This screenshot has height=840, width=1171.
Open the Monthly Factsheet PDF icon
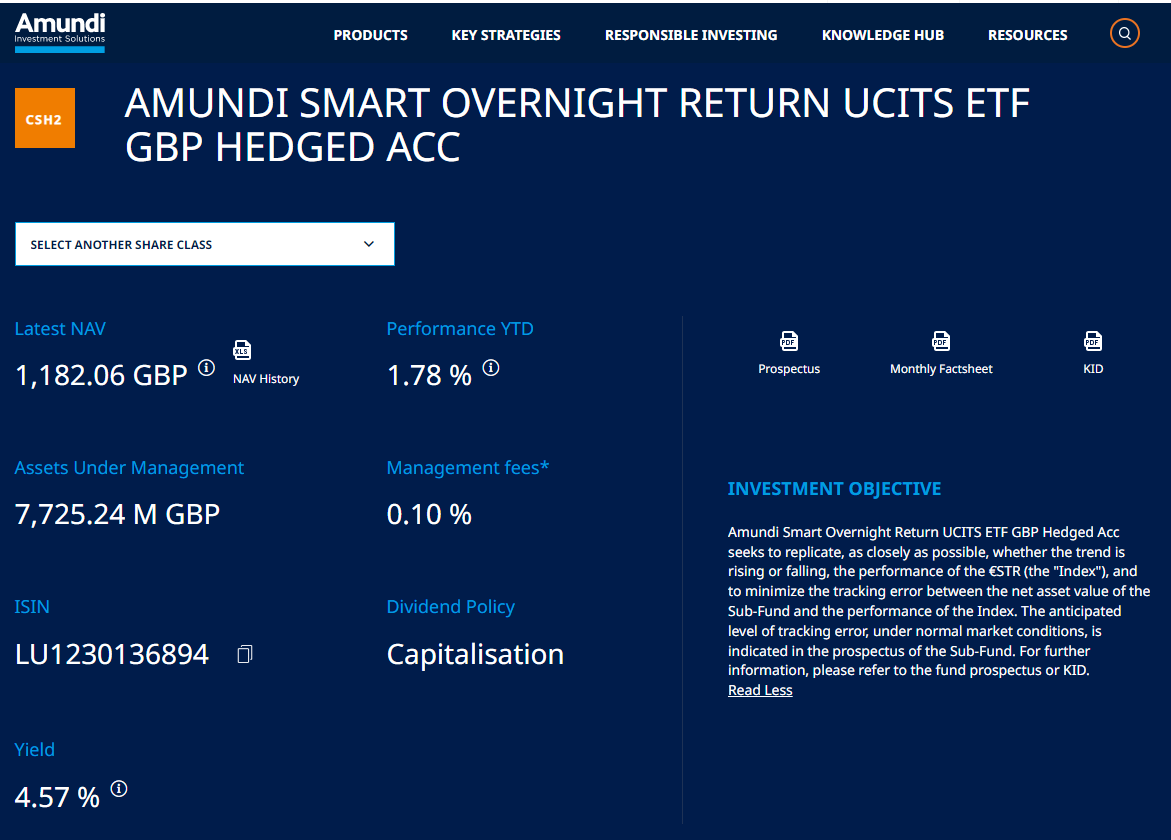941,341
